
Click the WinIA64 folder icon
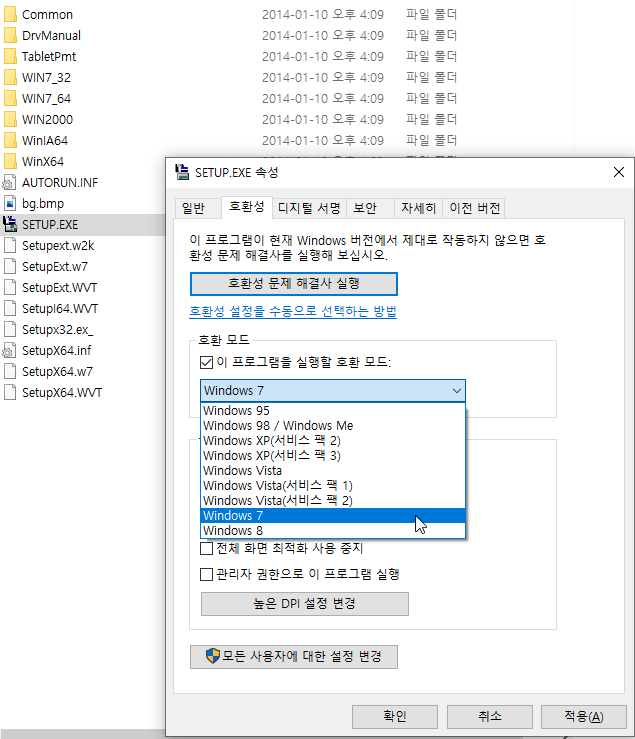pos(10,140)
